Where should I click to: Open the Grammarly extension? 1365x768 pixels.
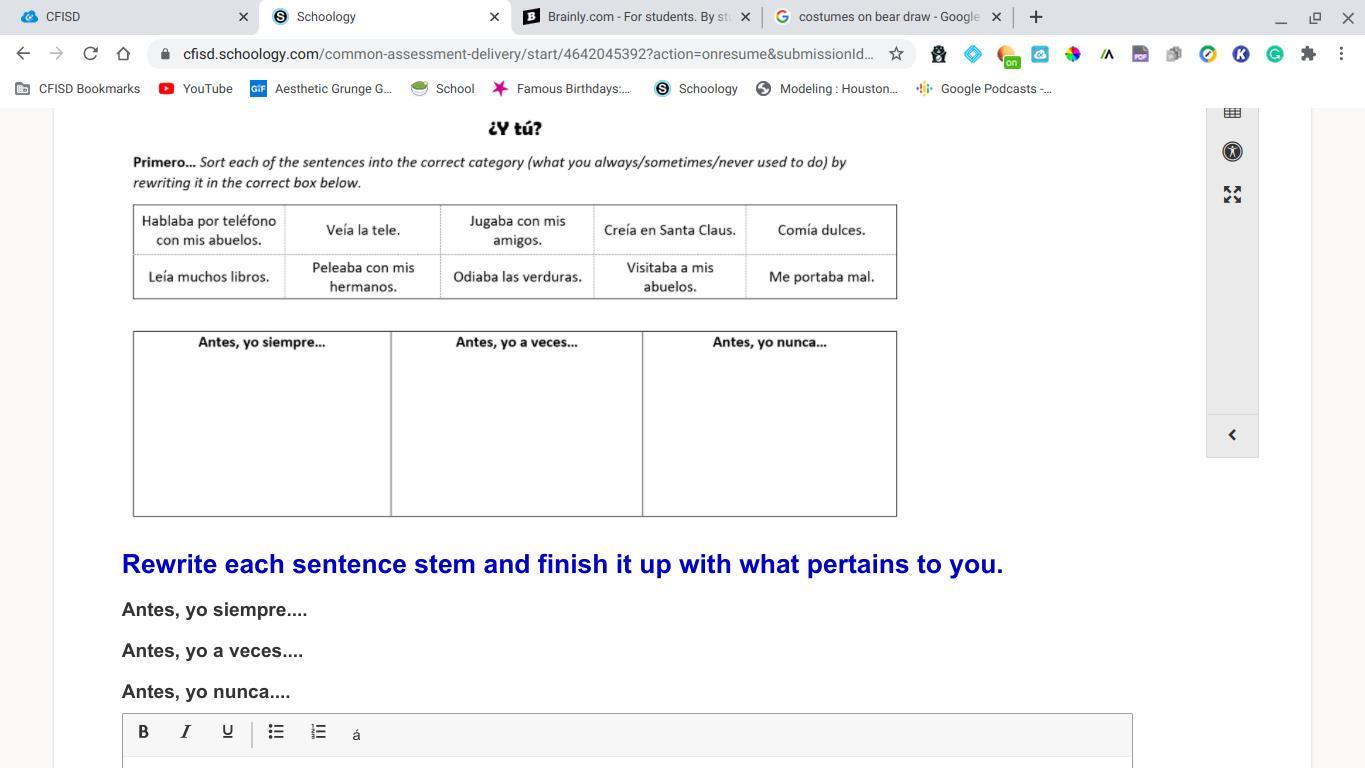point(1274,54)
